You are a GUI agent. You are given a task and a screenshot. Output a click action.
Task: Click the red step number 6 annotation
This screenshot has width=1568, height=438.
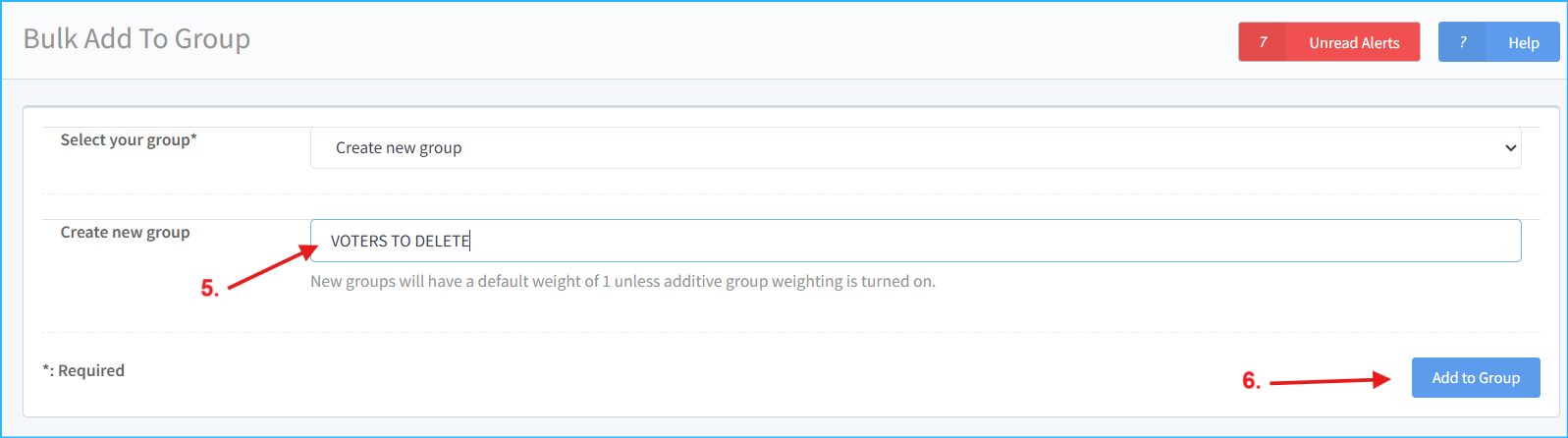coord(1251,381)
